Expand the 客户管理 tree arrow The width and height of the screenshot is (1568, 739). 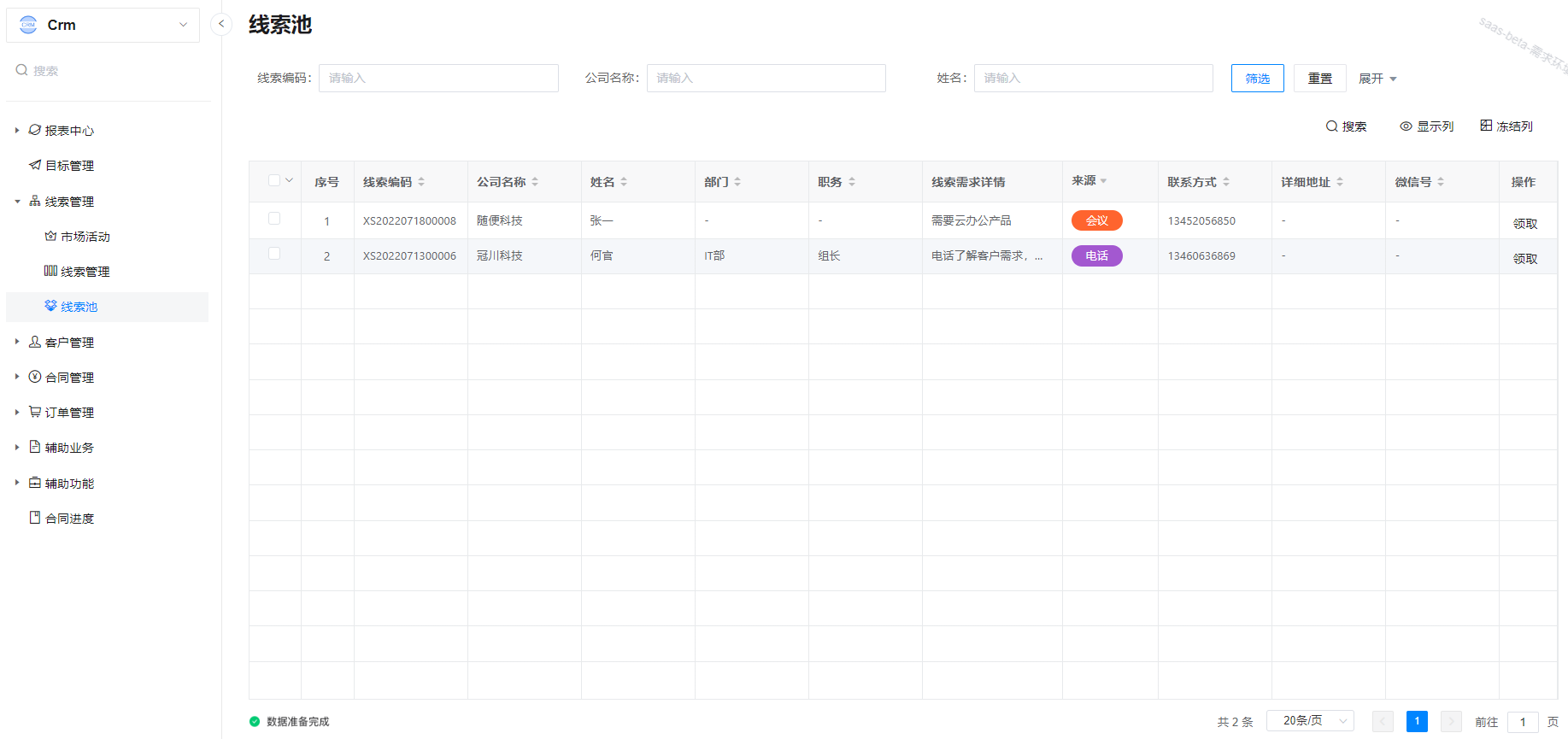point(17,342)
